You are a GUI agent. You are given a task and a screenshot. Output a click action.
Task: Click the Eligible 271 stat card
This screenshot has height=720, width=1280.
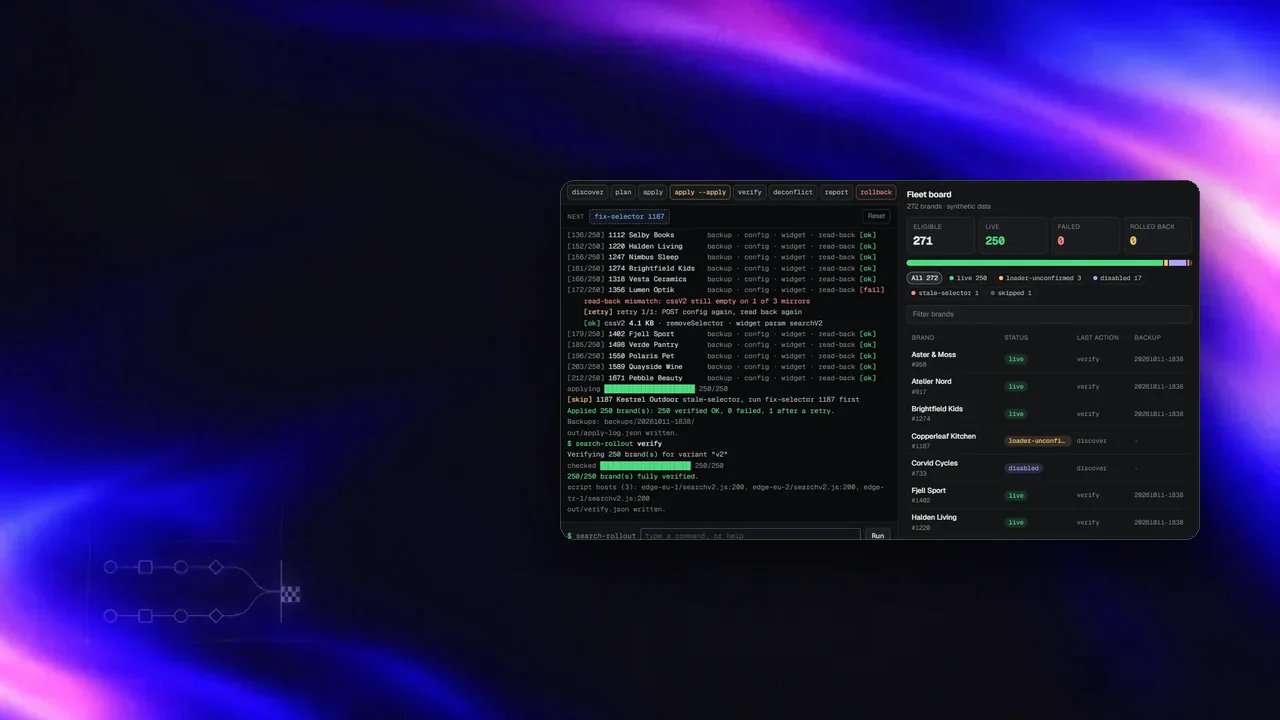tap(941, 235)
